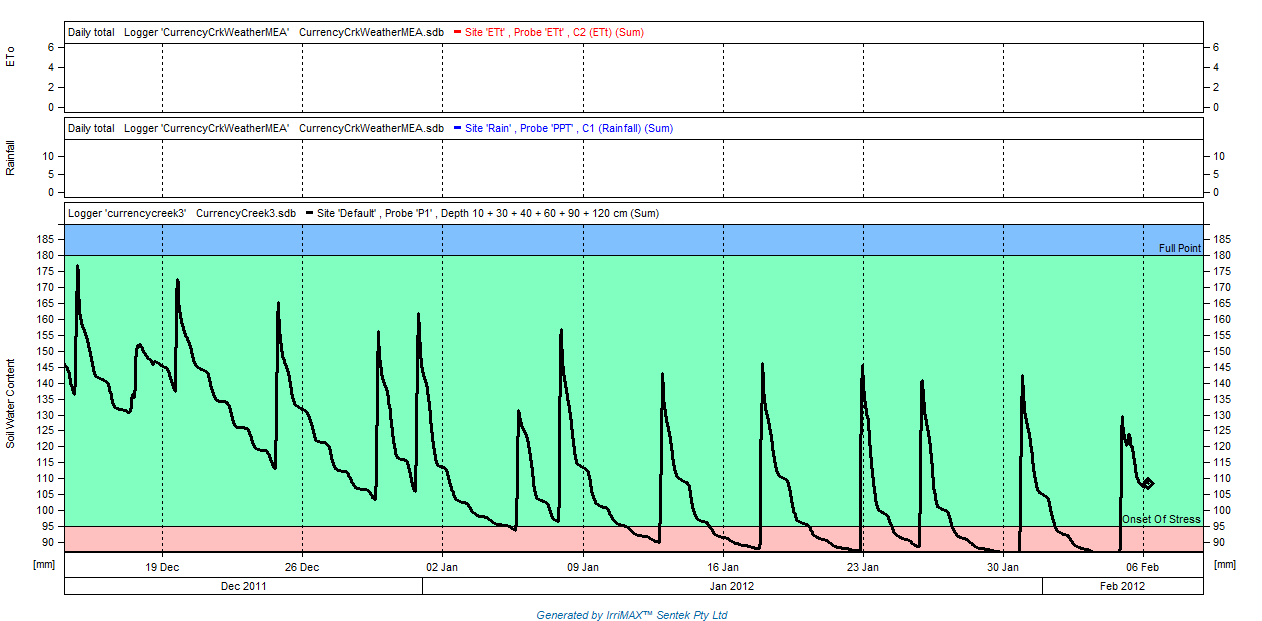Select the 'Jan 2012' month bar
The width and height of the screenshot is (1262, 621).
[x=732, y=587]
